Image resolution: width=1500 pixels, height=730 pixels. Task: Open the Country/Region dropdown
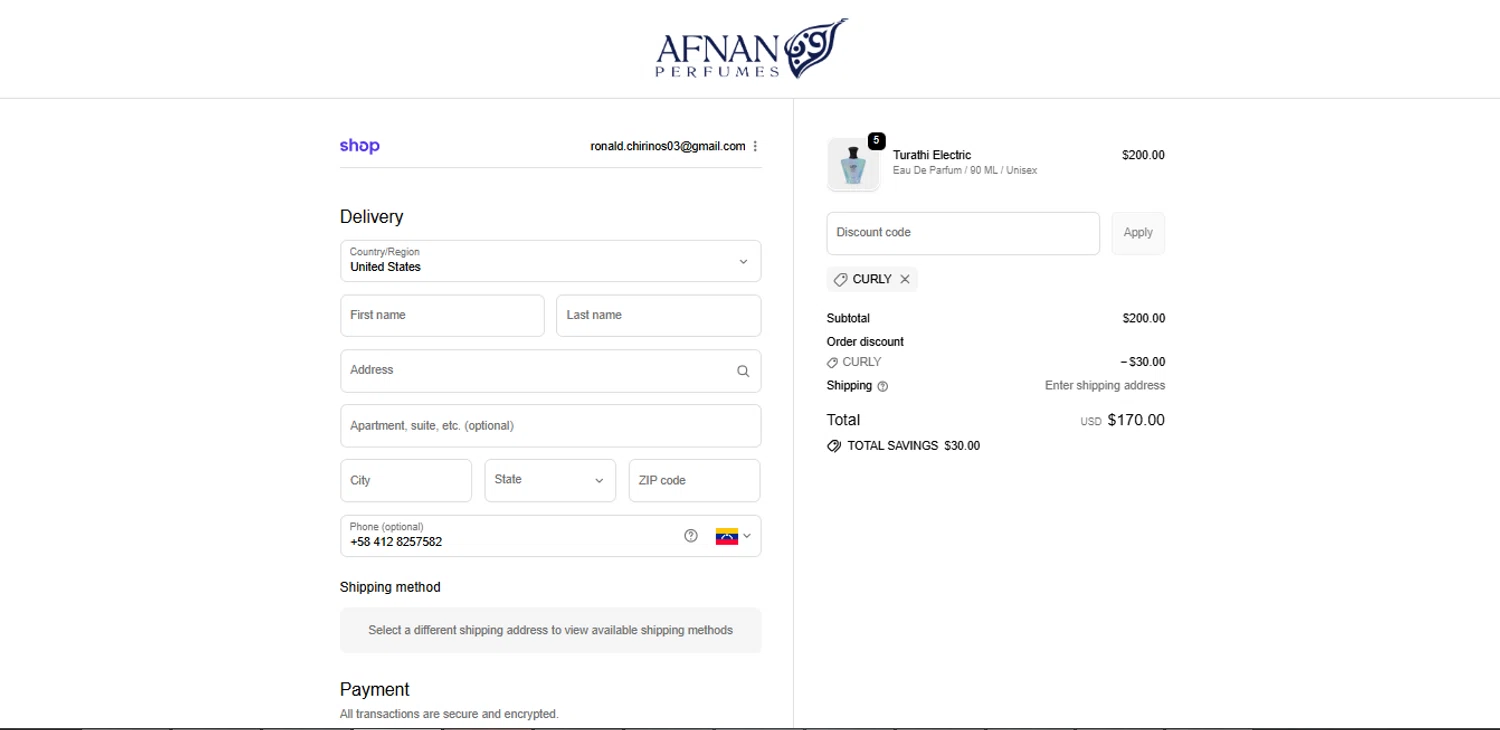[550, 261]
